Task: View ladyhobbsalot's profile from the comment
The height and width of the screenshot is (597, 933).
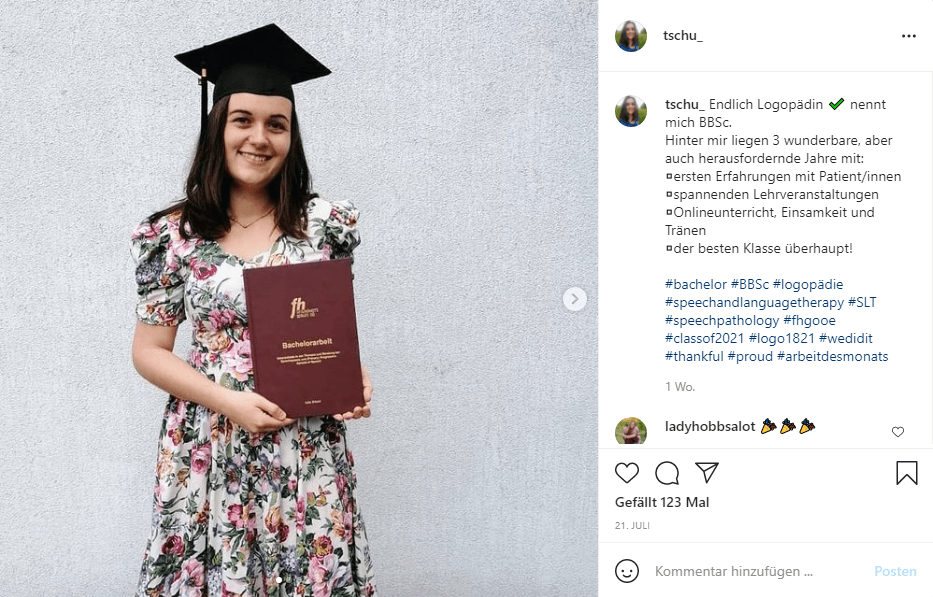Action: click(x=710, y=427)
